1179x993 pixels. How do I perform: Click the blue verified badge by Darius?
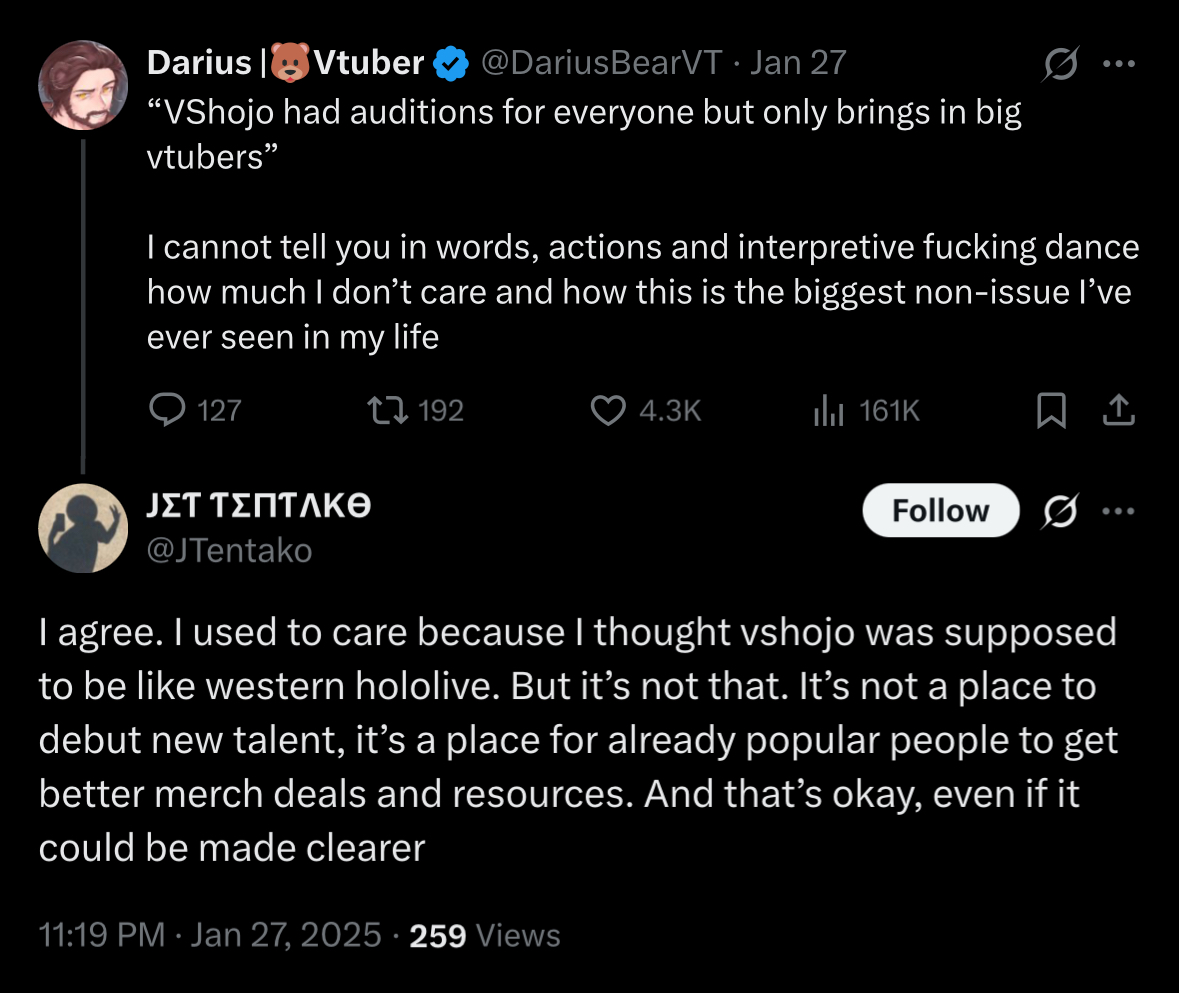click(454, 64)
